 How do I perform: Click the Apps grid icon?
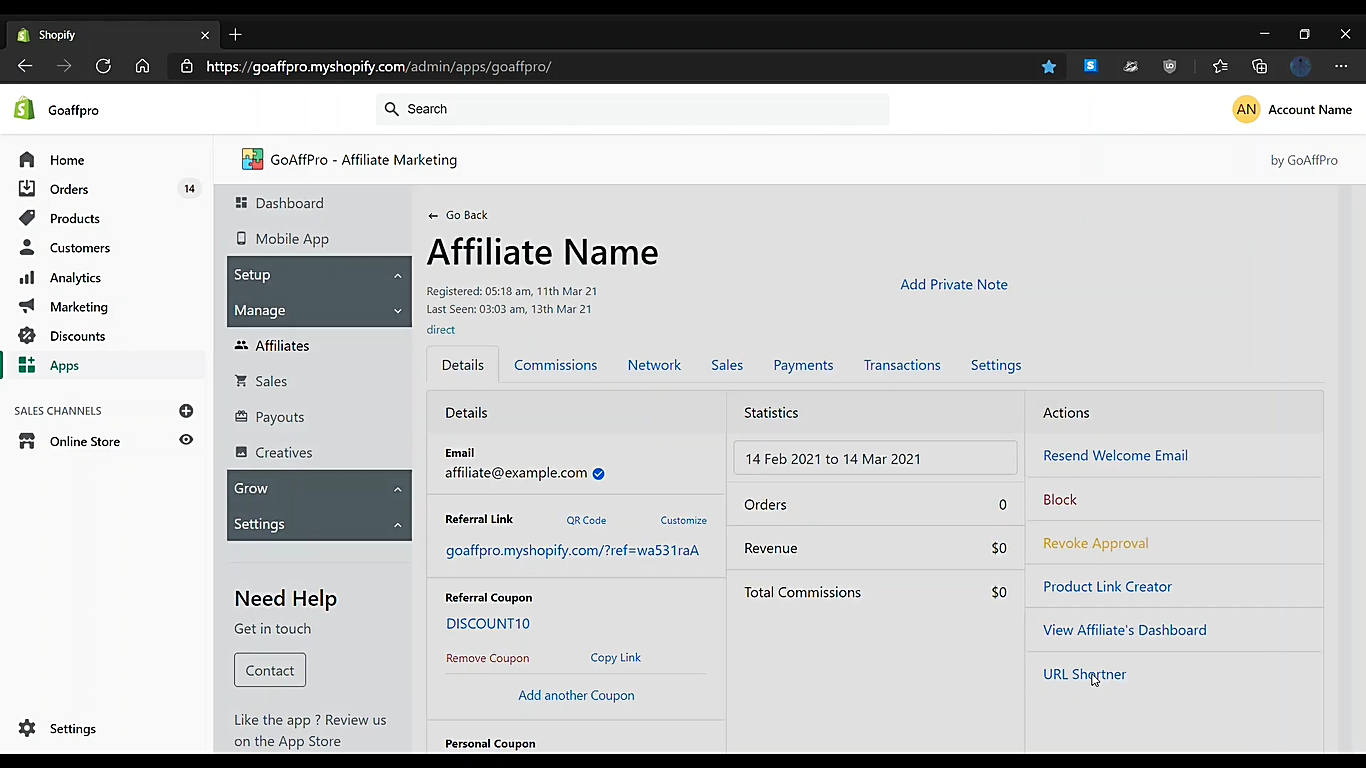pyautogui.click(x=27, y=365)
